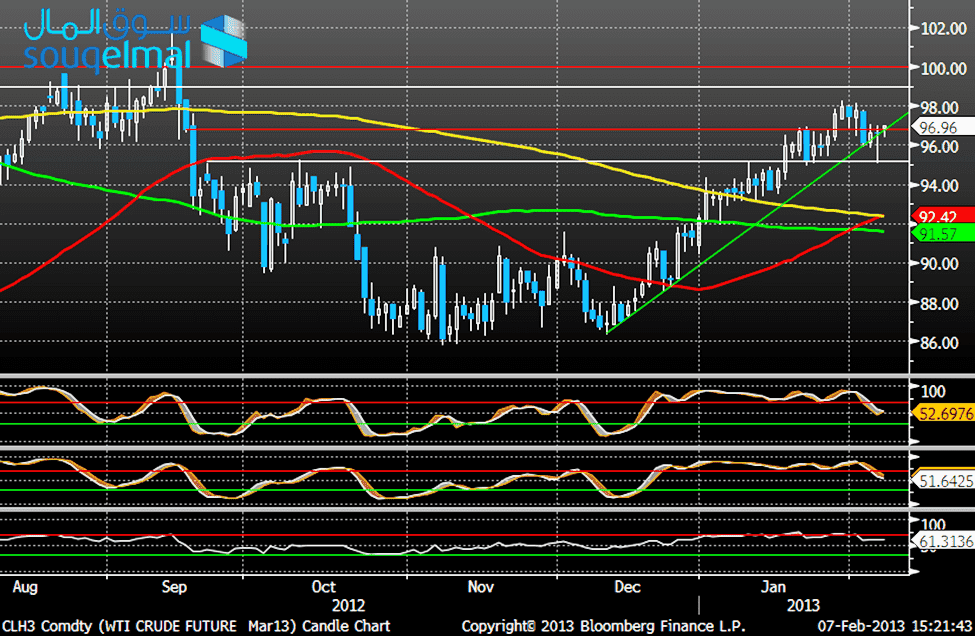Click the 2012 year label

pos(348,606)
